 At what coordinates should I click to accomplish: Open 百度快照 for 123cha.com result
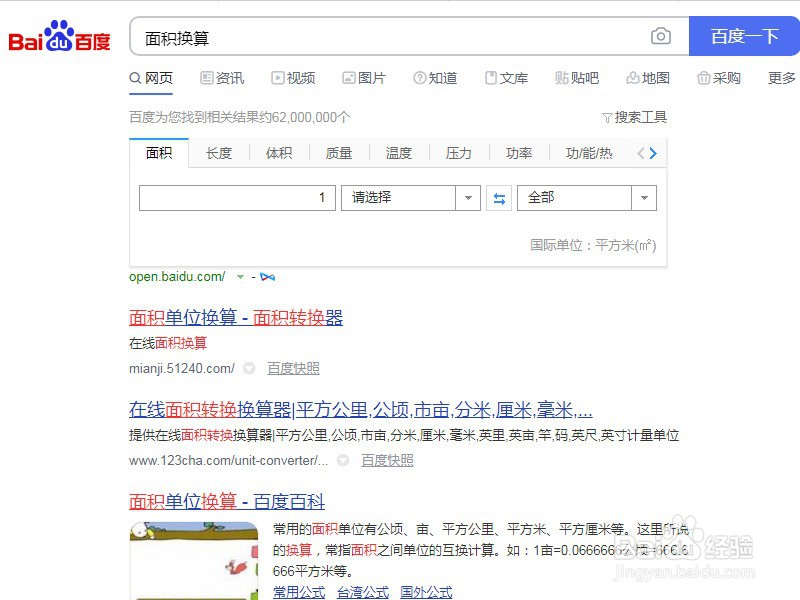(x=387, y=460)
